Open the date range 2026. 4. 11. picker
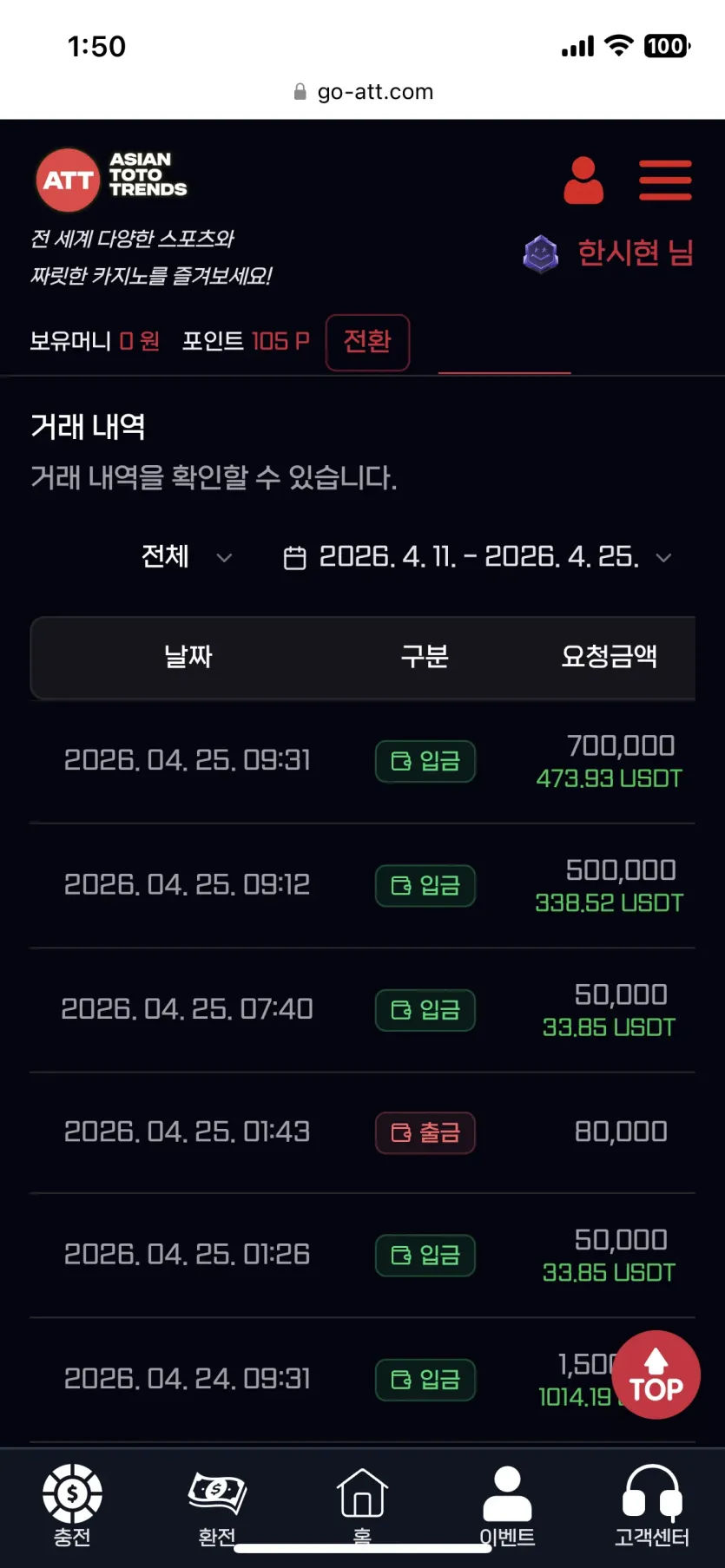 pos(478,556)
